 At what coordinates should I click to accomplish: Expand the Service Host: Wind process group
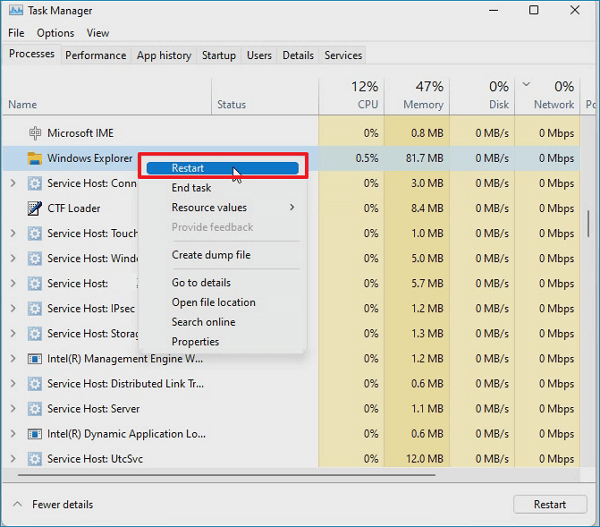[13, 258]
